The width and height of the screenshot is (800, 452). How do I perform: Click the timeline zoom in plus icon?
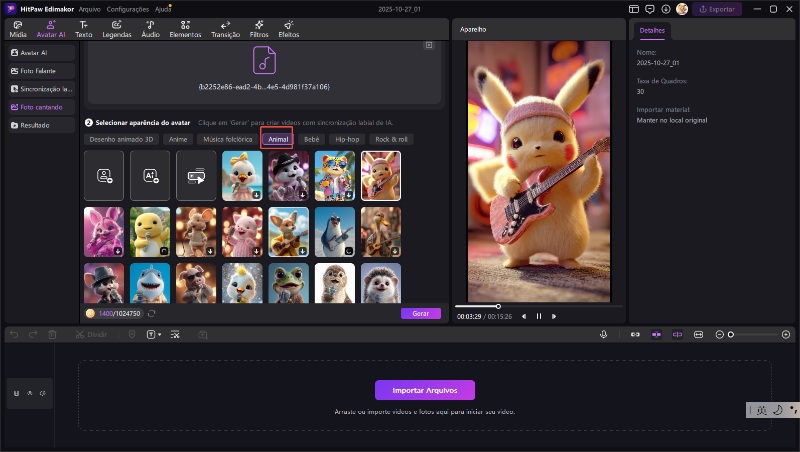(786, 335)
